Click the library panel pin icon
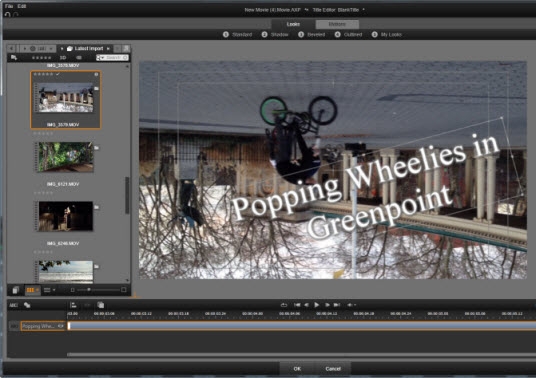Screen dimensions: 536x378 pos(126,49)
